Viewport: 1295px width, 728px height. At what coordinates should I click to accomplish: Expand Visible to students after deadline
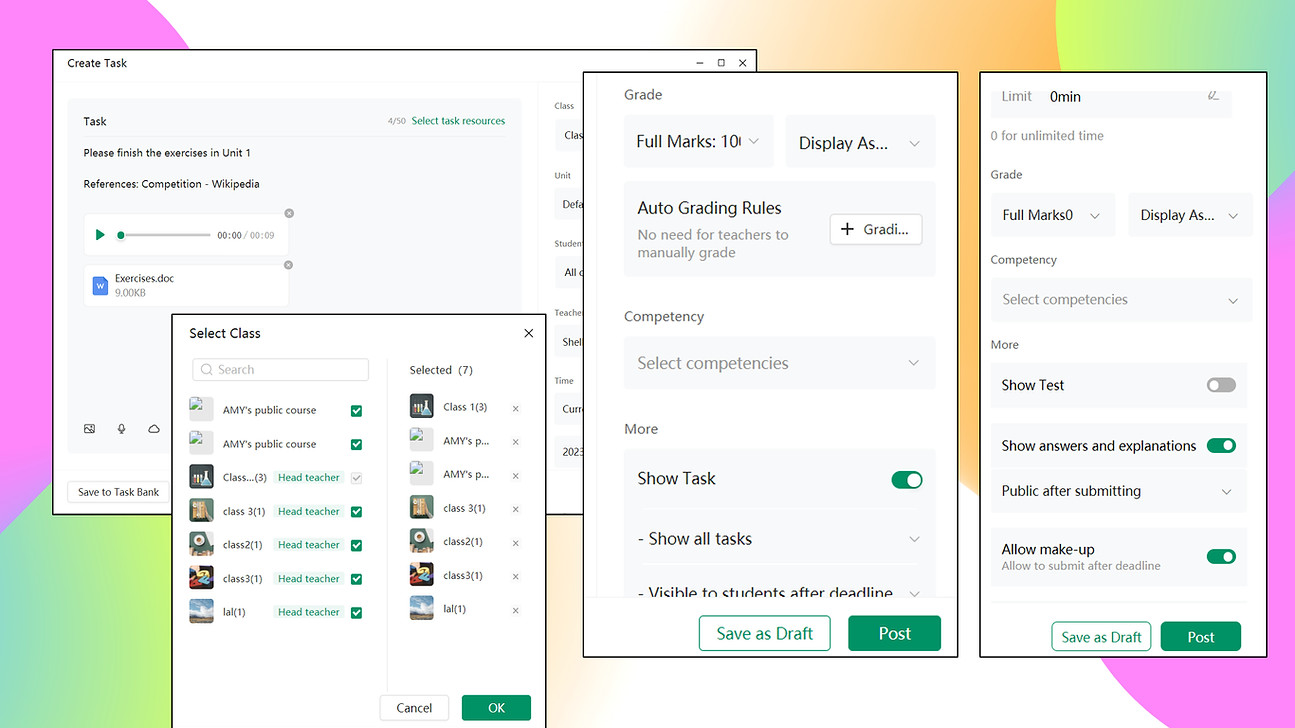click(779, 591)
